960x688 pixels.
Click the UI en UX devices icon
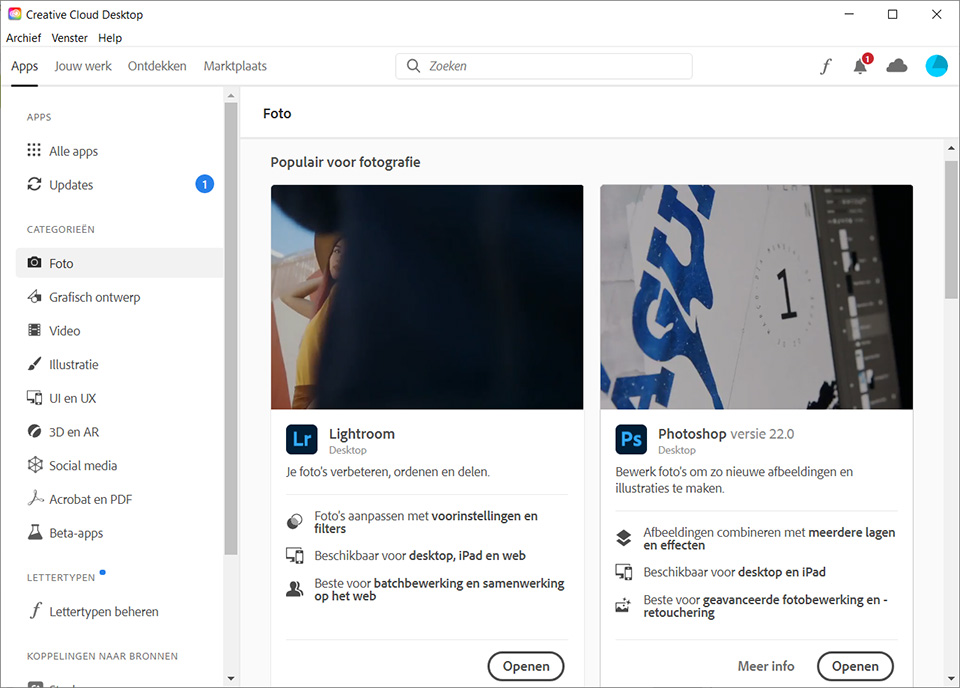point(34,398)
